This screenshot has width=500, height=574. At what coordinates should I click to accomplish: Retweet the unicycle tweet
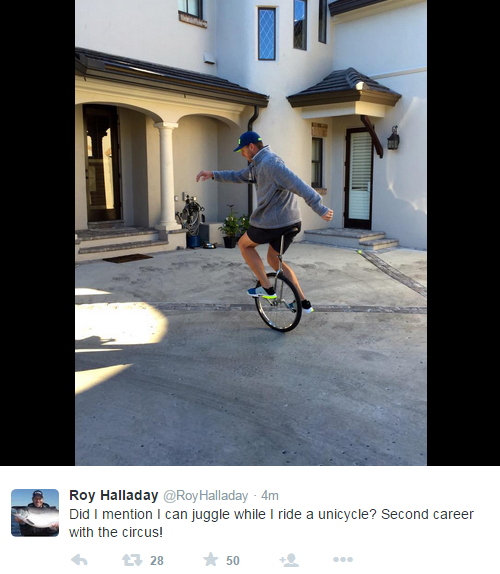[x=132, y=560]
